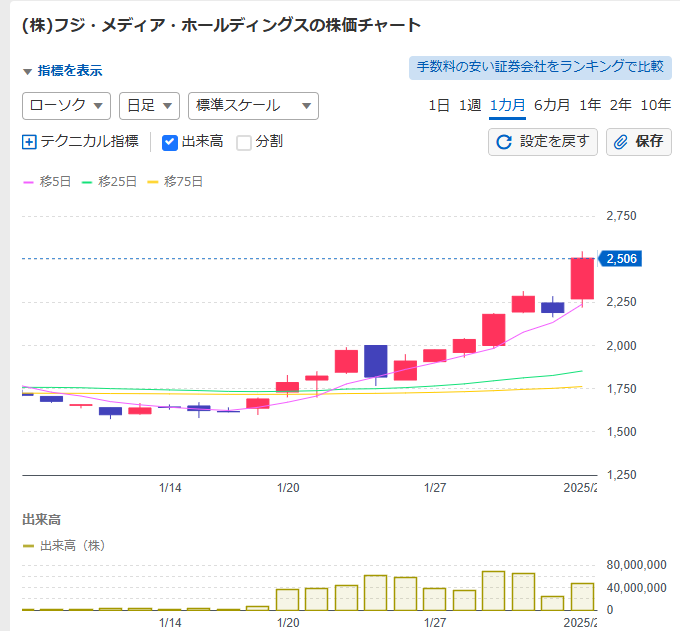Viewport: 680px width, 631px height.
Task: Open the 手数料の安い証券会社をランキングで比較 link
Action: click(540, 68)
